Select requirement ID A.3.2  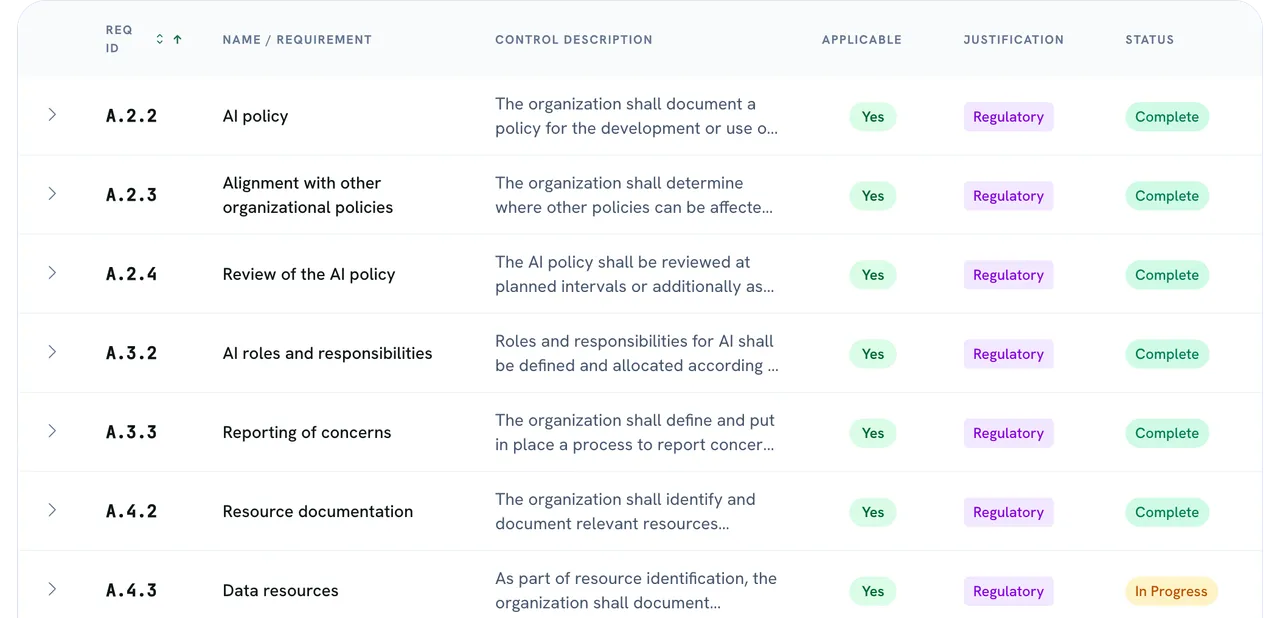click(132, 353)
